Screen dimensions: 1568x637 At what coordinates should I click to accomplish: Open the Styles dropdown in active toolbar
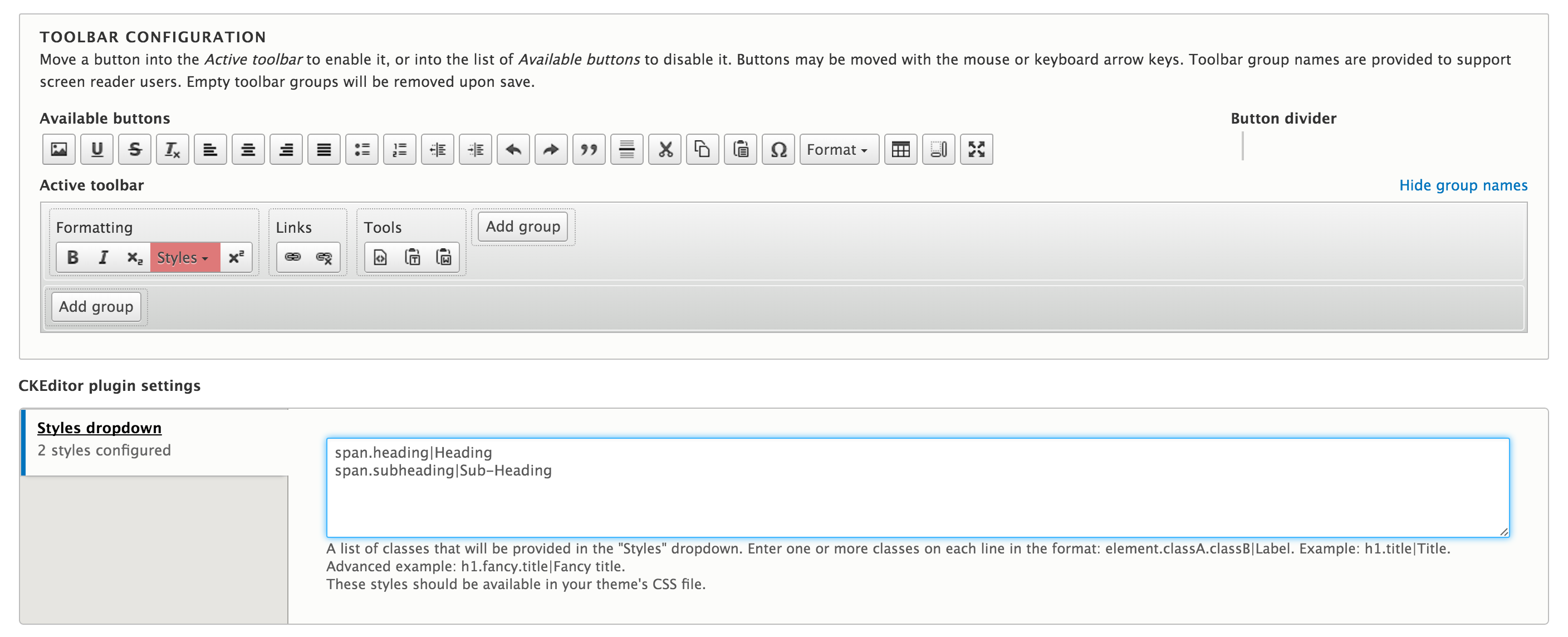(x=184, y=257)
